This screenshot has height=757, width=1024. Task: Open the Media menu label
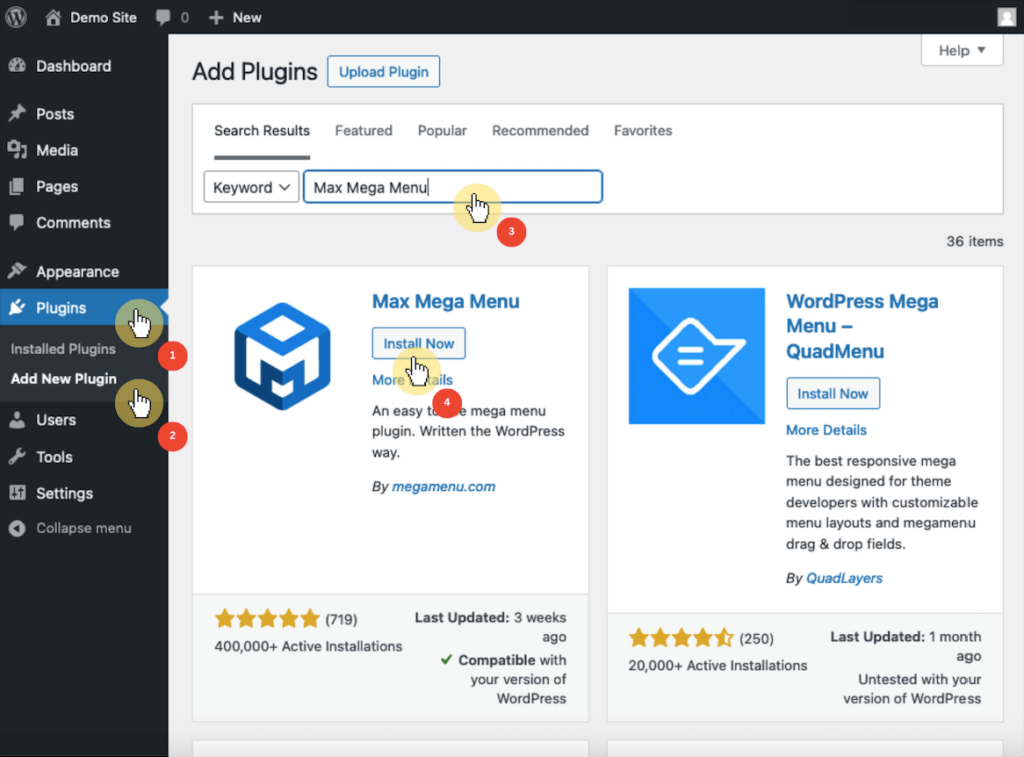(x=57, y=150)
